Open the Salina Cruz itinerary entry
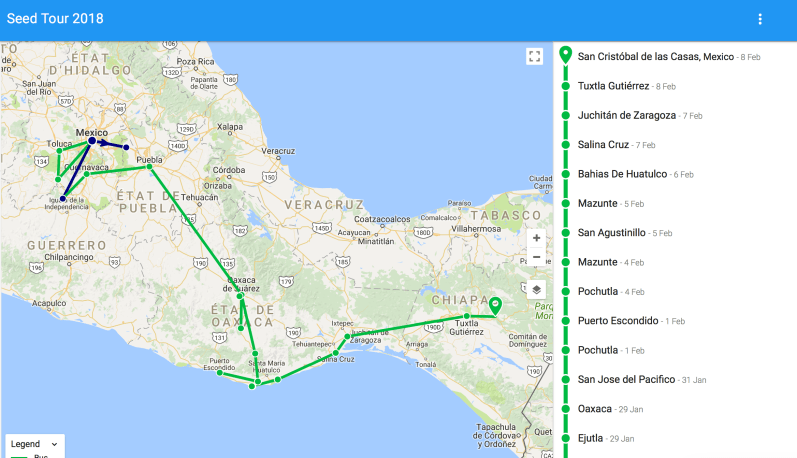Image resolution: width=797 pixels, height=458 pixels. (603, 145)
